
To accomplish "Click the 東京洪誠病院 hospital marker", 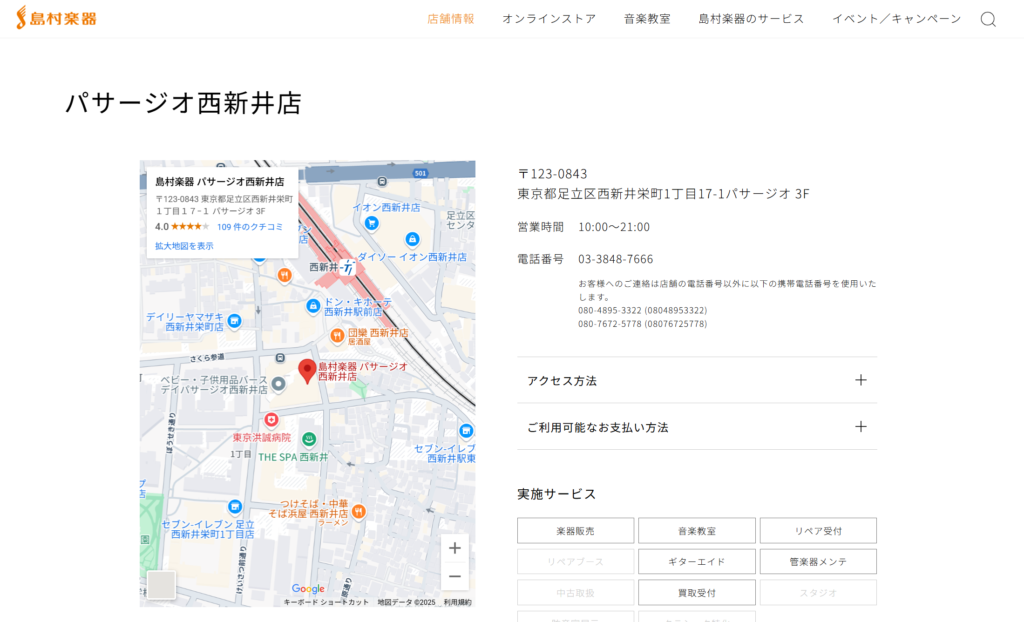I will click(x=271, y=420).
